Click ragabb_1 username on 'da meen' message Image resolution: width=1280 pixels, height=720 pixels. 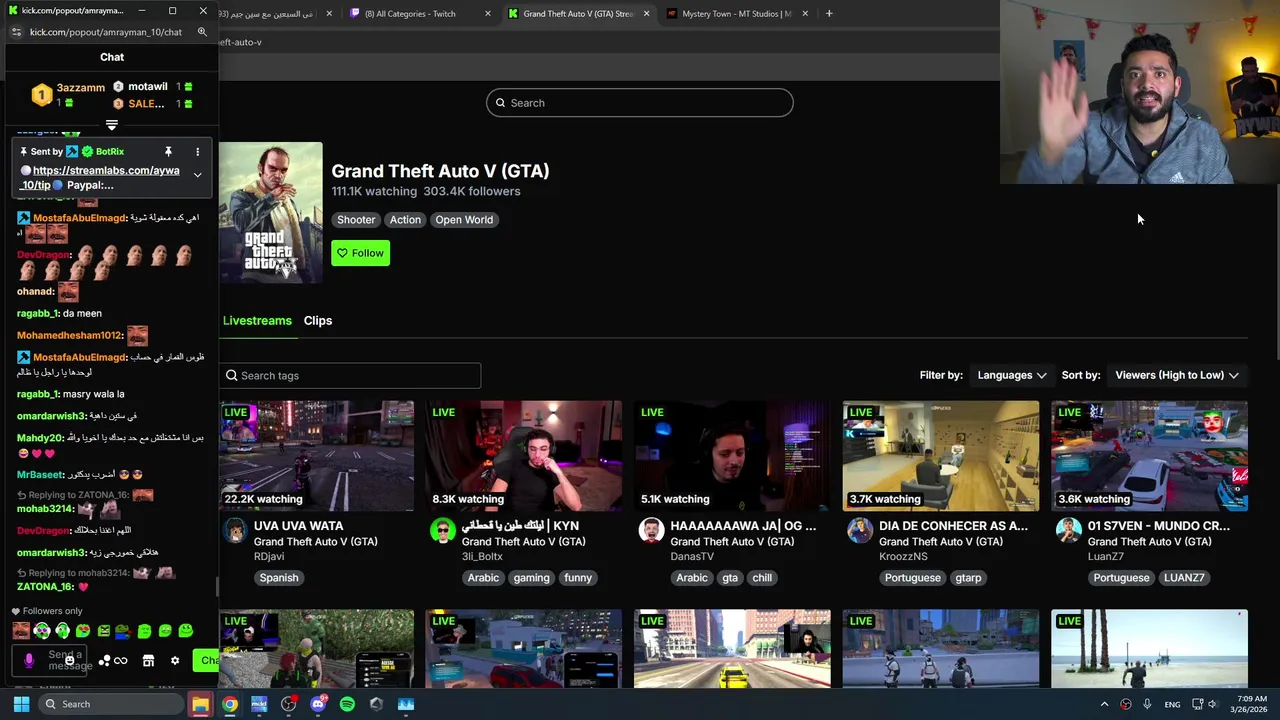pos(37,313)
